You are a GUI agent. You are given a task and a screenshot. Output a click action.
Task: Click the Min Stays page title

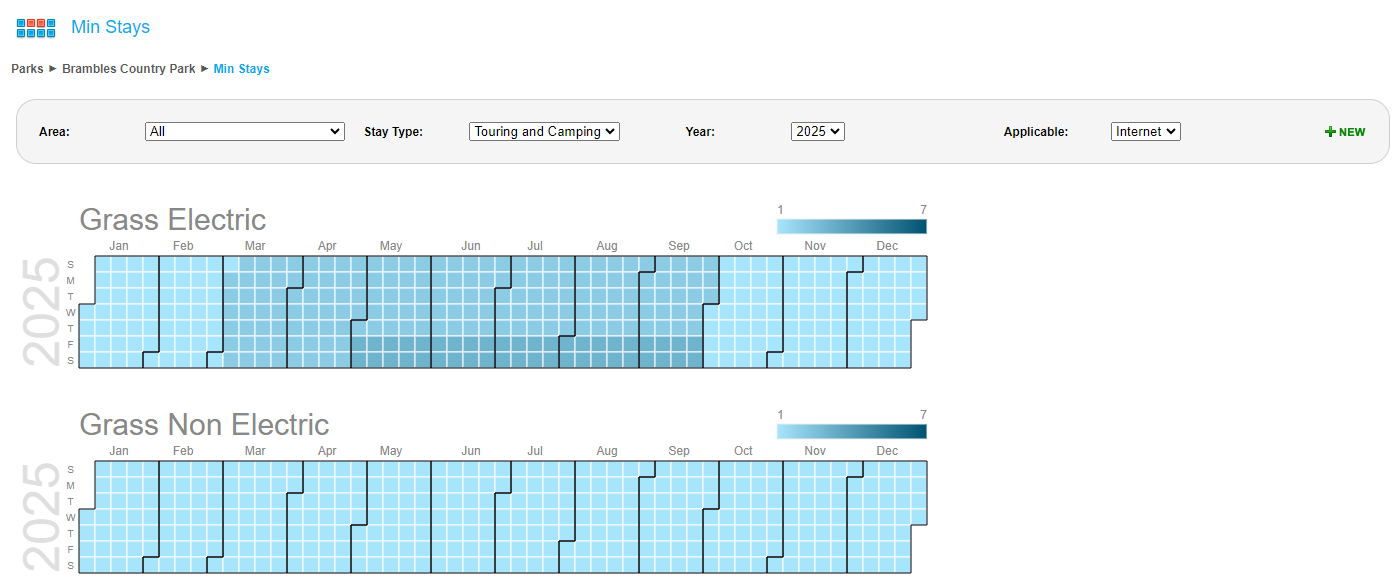(x=110, y=27)
